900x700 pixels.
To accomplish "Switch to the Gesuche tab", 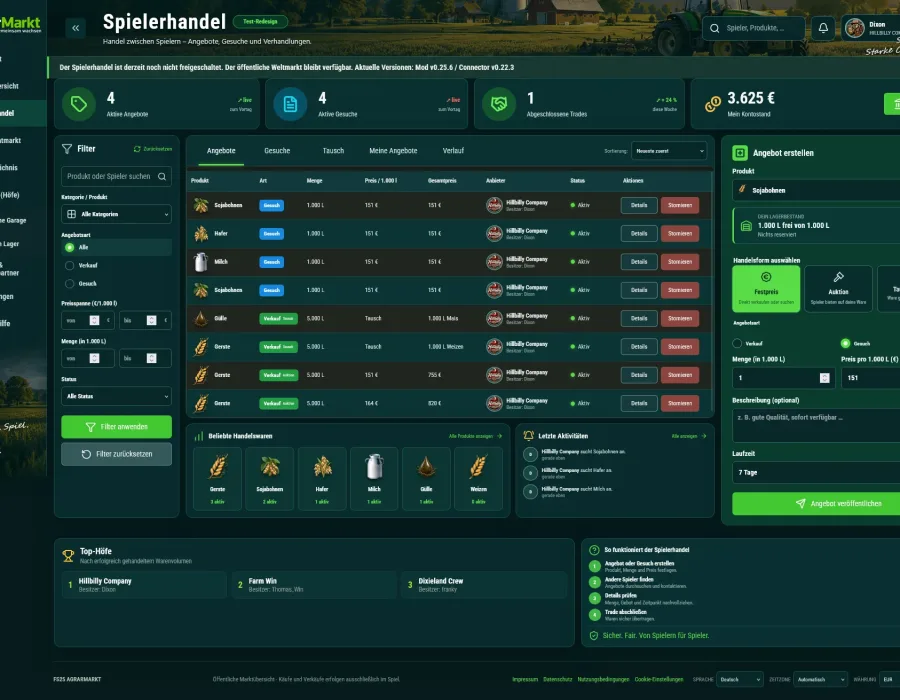I will point(277,151).
